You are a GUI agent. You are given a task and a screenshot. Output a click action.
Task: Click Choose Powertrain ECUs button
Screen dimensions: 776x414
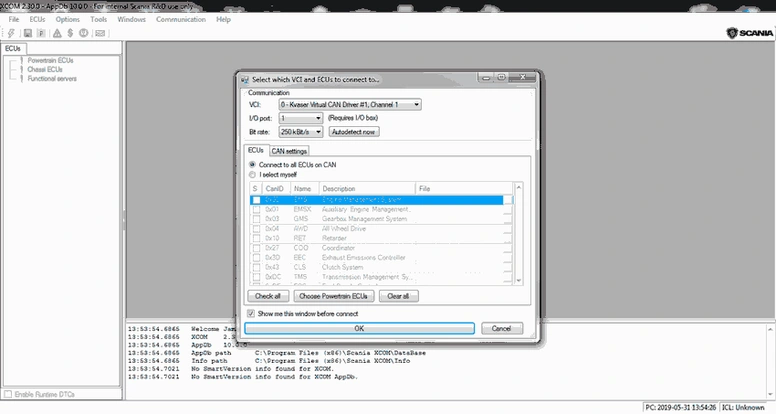point(333,296)
